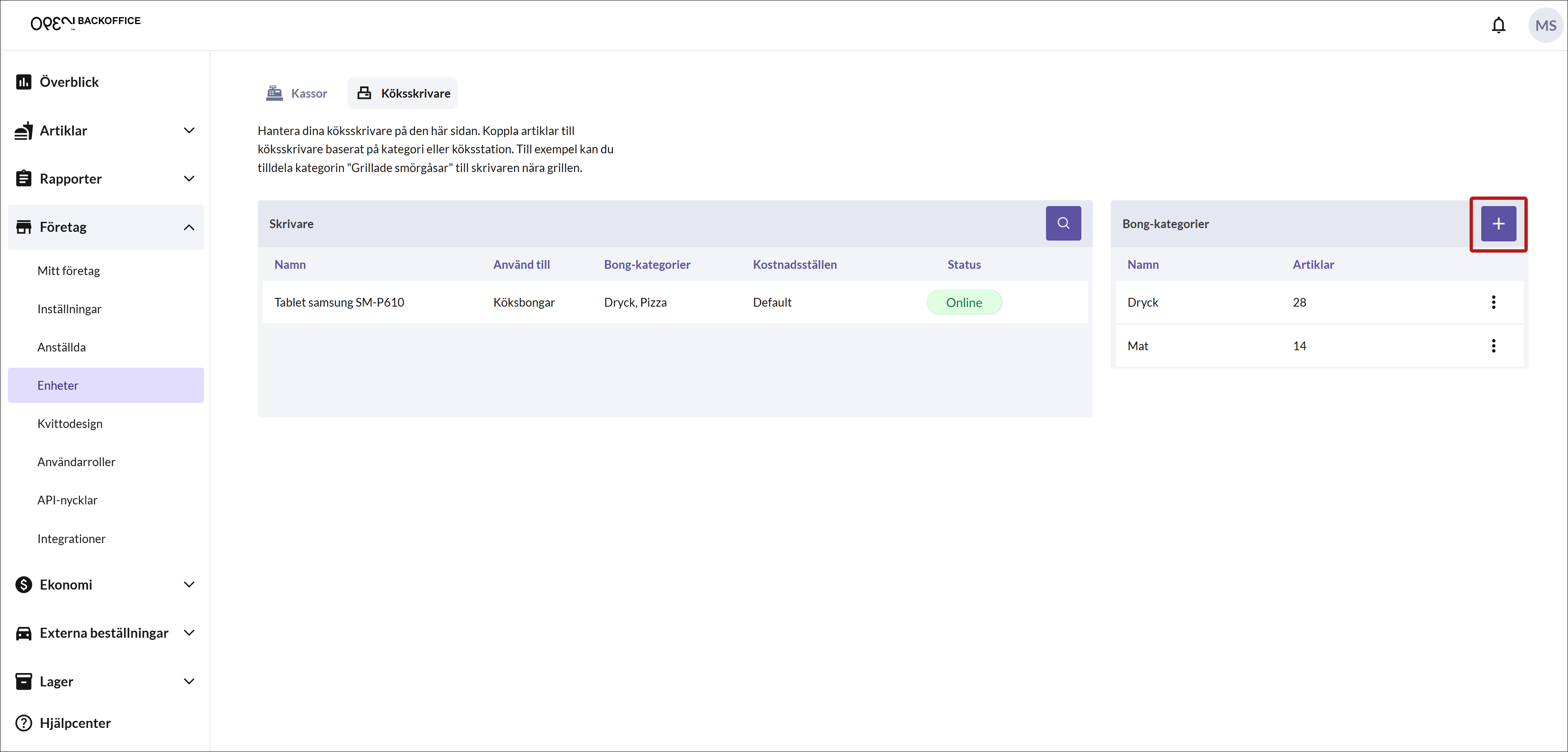Select the Köksskrivare tab

pyautogui.click(x=402, y=93)
